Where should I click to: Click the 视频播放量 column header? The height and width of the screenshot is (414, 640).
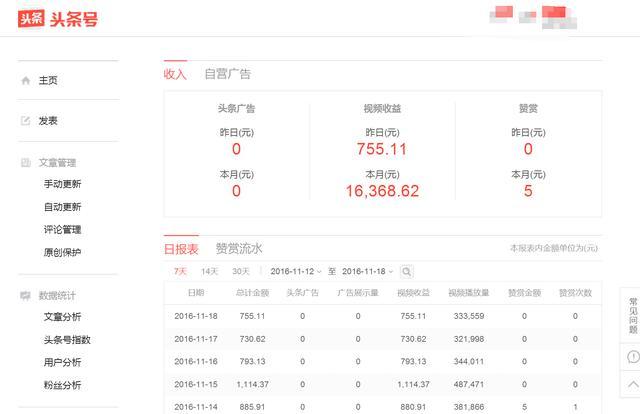(x=469, y=293)
